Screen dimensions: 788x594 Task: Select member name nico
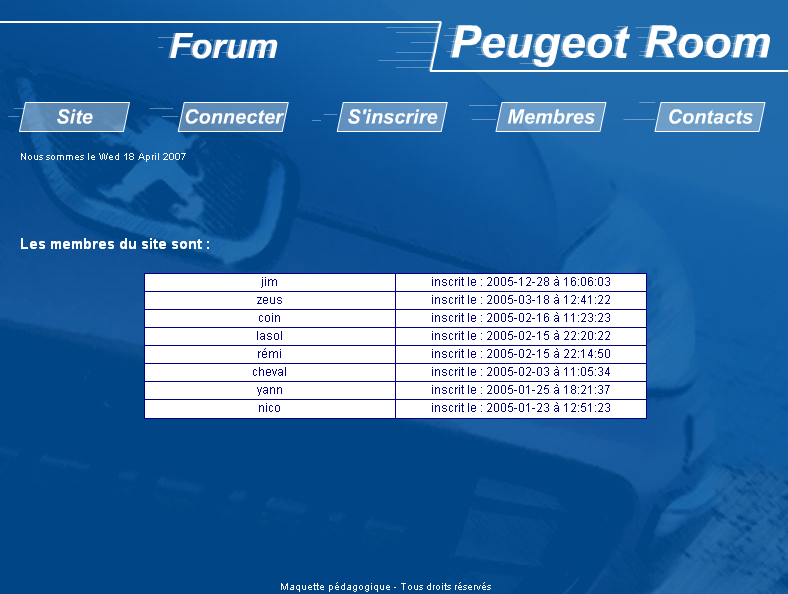click(x=269, y=409)
